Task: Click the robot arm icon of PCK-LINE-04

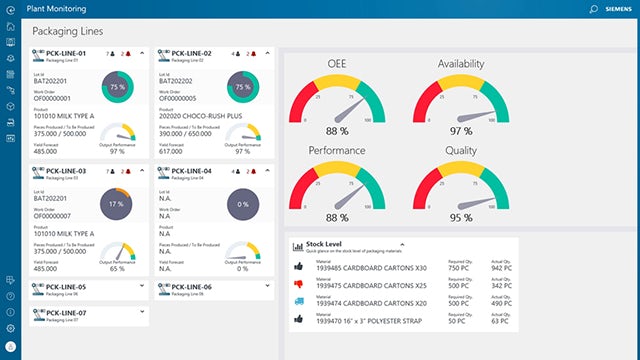Action: (x=164, y=173)
